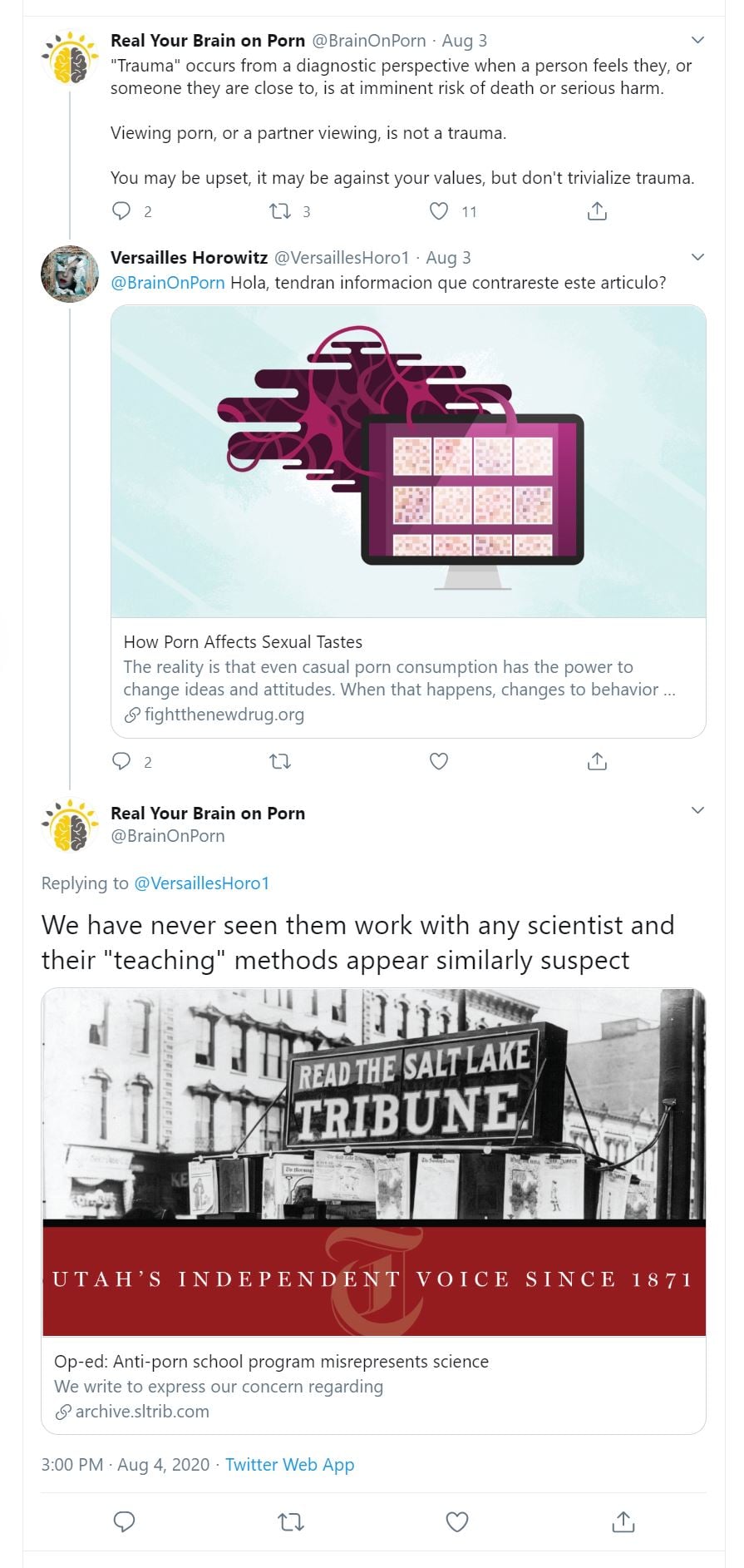Viewport: 744px width, 1568px height.
Task: Like the main Aug 4 tweet
Action: point(456,1522)
